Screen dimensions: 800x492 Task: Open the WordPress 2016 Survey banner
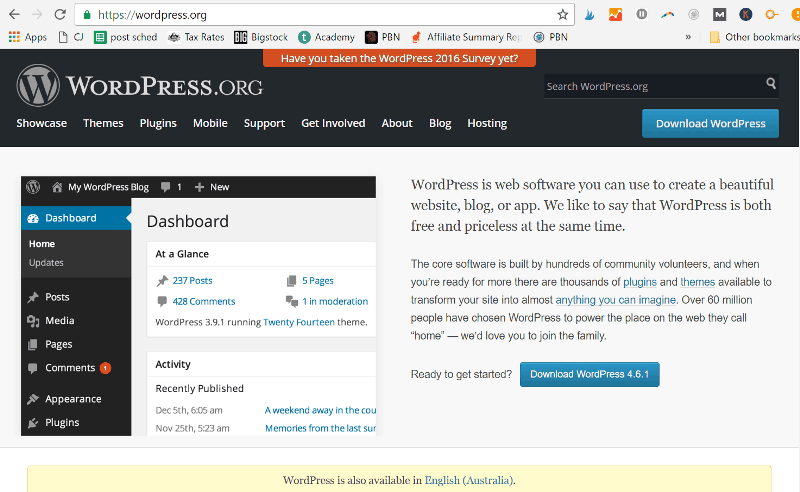[x=399, y=58]
